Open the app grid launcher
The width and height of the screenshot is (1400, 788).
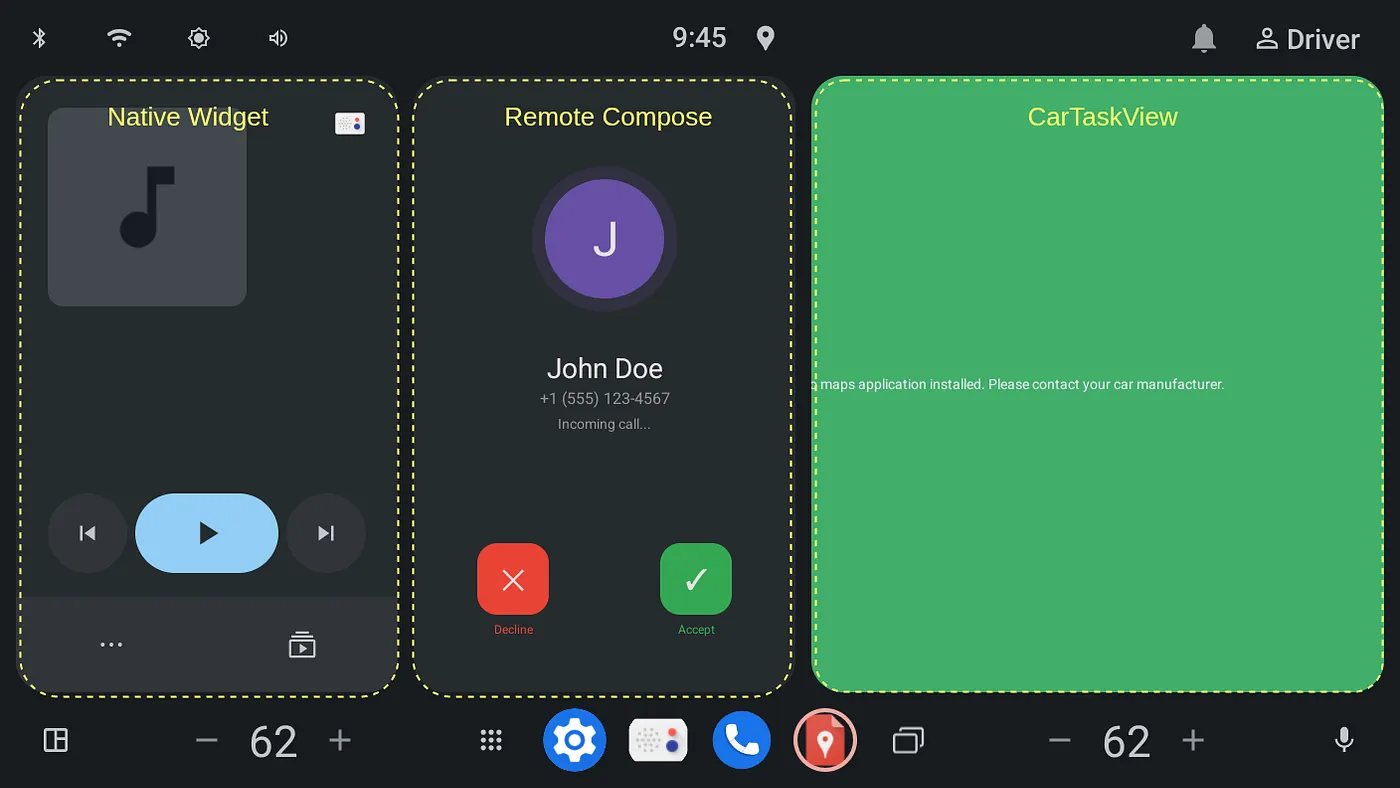coord(491,740)
